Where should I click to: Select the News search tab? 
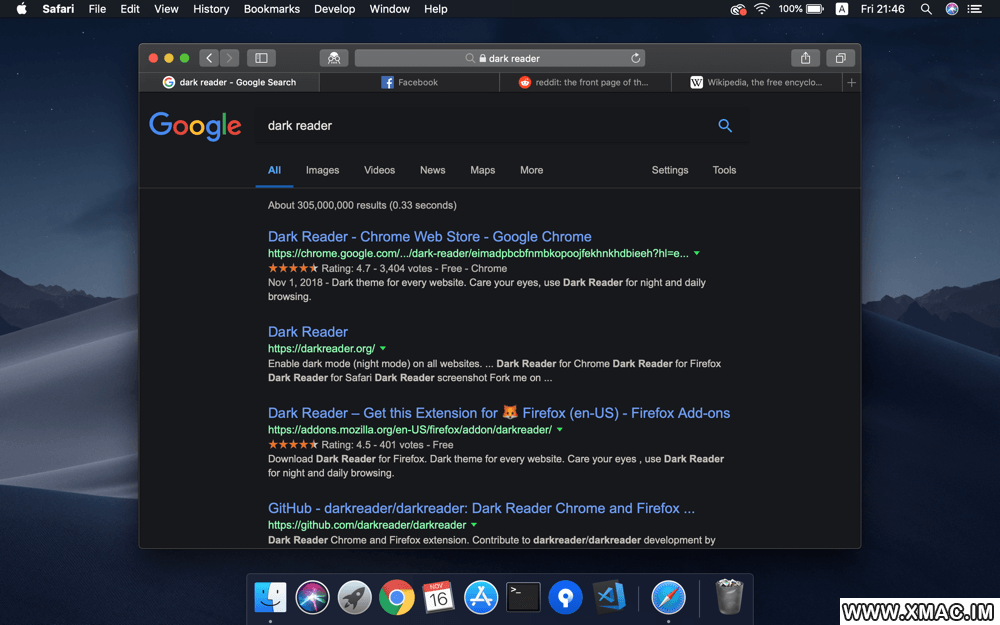pos(432,170)
